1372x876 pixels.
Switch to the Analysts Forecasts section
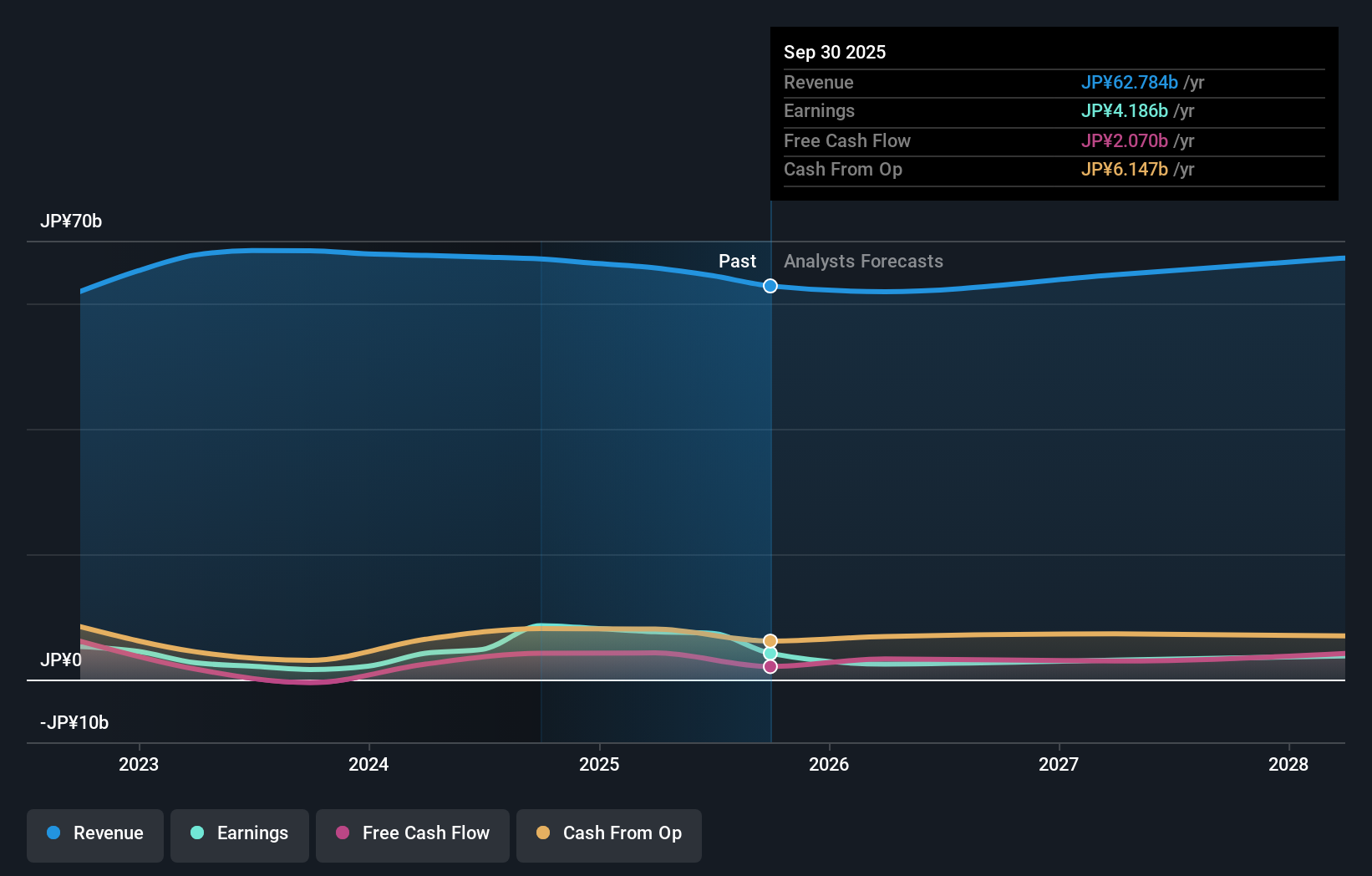(x=863, y=261)
